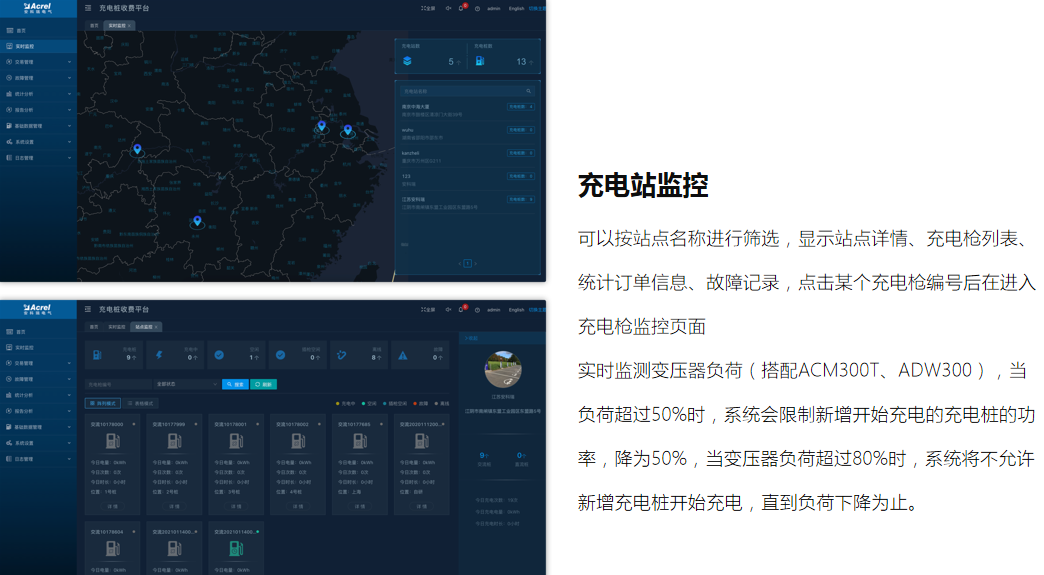Collapse sidebar via hamburger icon in station view
This screenshot has width=1044, height=575.
(88, 309)
